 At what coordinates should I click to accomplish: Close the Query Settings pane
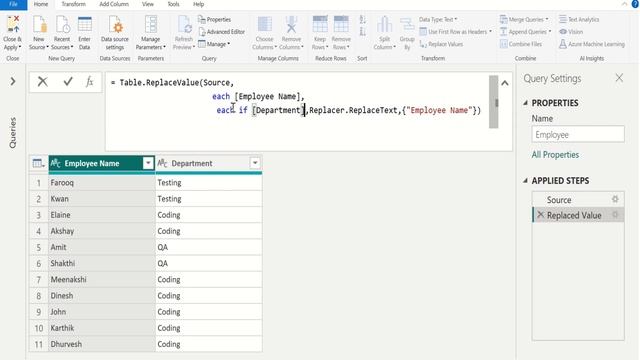point(619,78)
